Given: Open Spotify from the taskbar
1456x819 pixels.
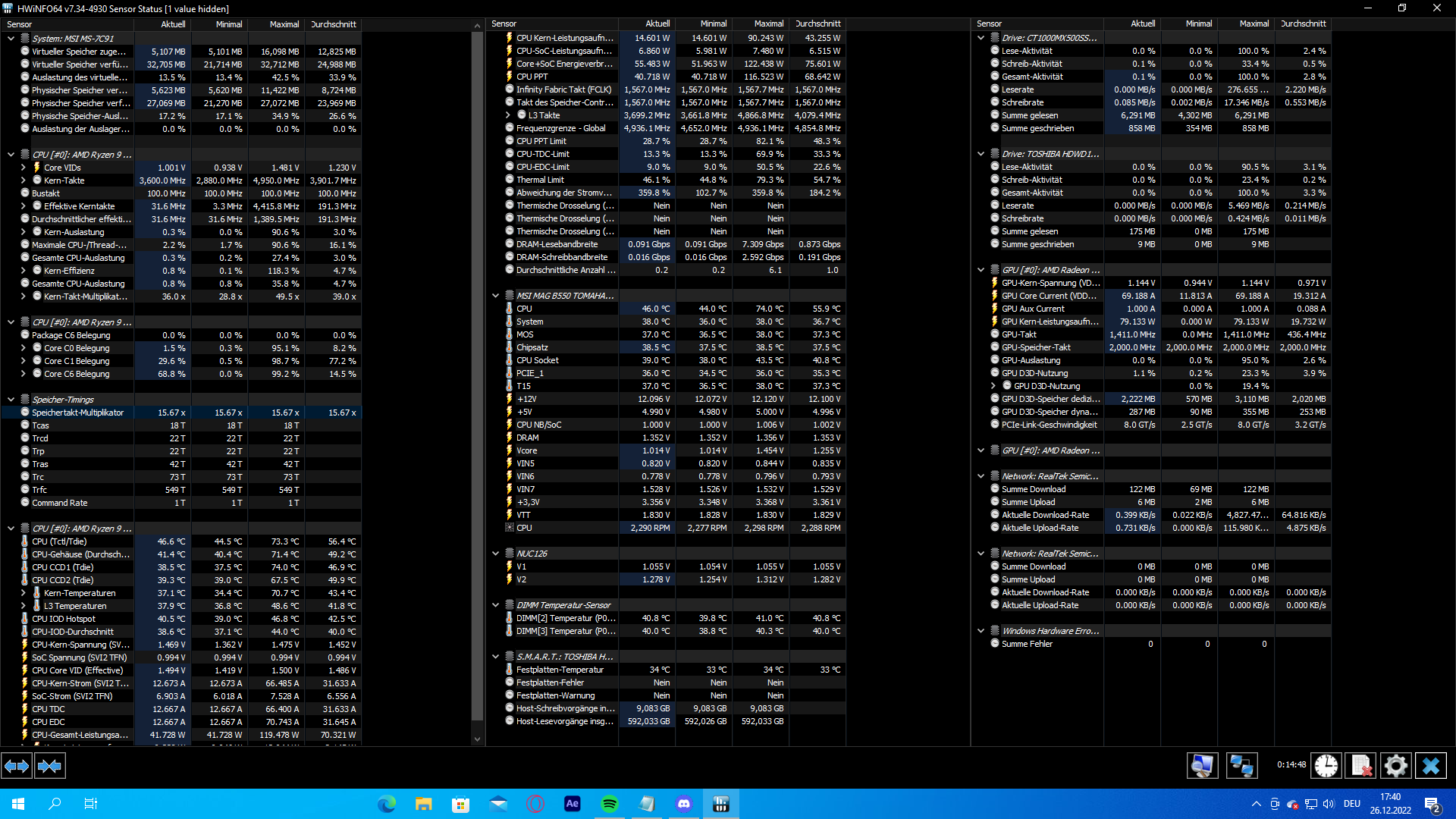Looking at the screenshot, I should coord(610,804).
